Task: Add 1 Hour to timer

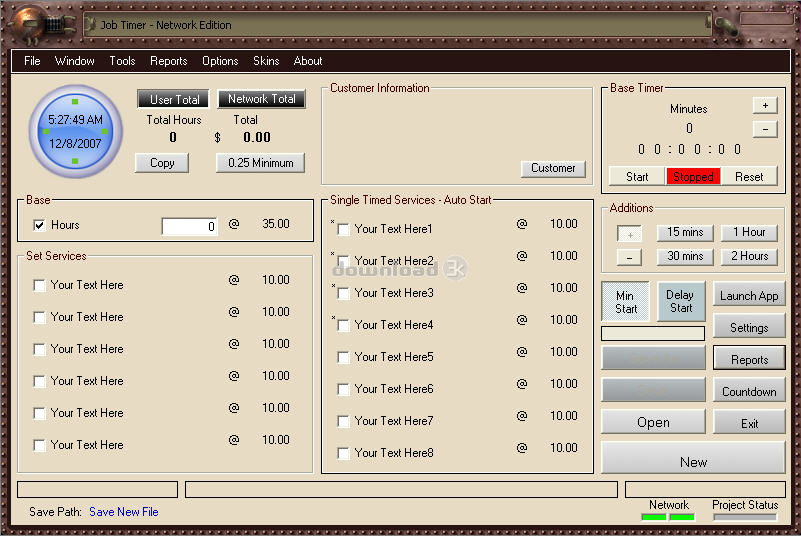Action: pos(749,232)
